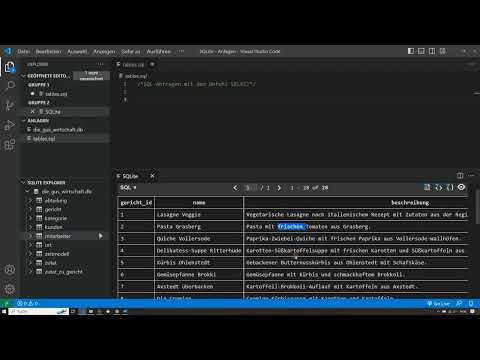Open the Bearbeiten menu

click(49, 51)
